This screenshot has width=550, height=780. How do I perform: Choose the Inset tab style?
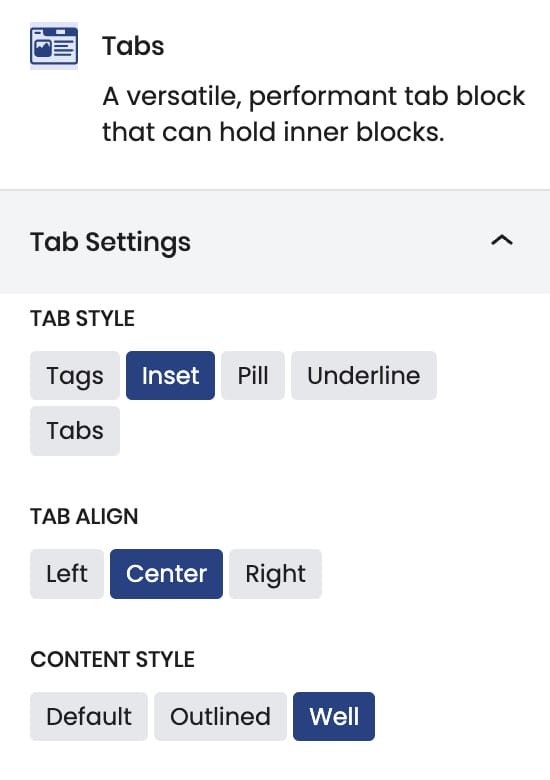171,376
